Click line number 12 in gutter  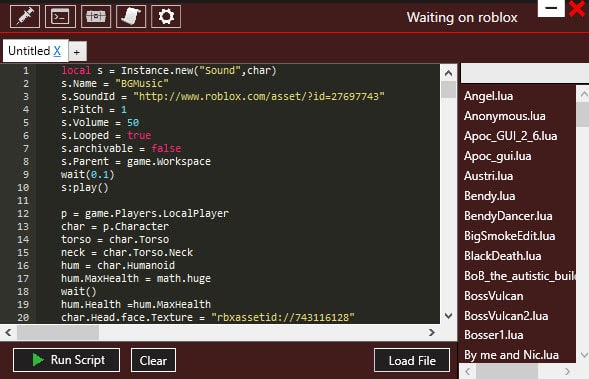(23, 213)
